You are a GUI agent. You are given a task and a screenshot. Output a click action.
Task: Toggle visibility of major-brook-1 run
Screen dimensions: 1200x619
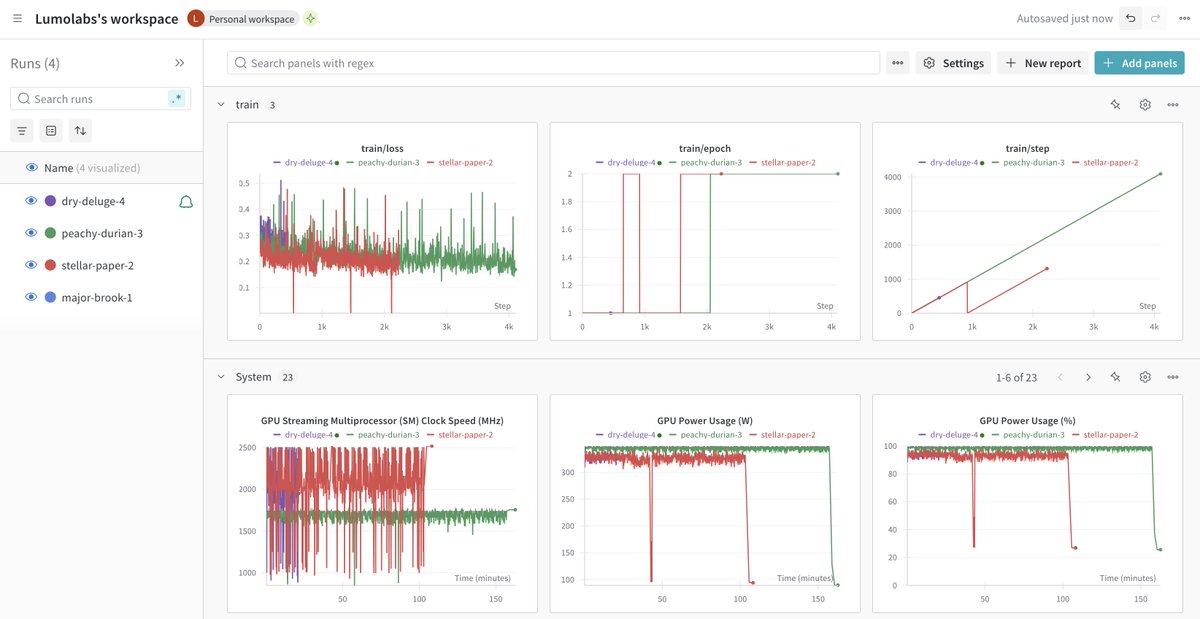click(31, 297)
